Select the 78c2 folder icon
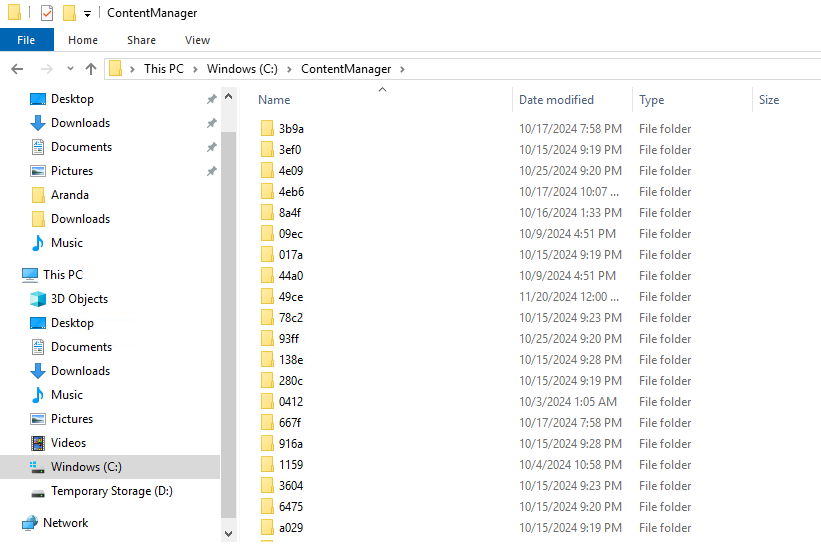This screenshot has width=821, height=546. click(x=267, y=317)
